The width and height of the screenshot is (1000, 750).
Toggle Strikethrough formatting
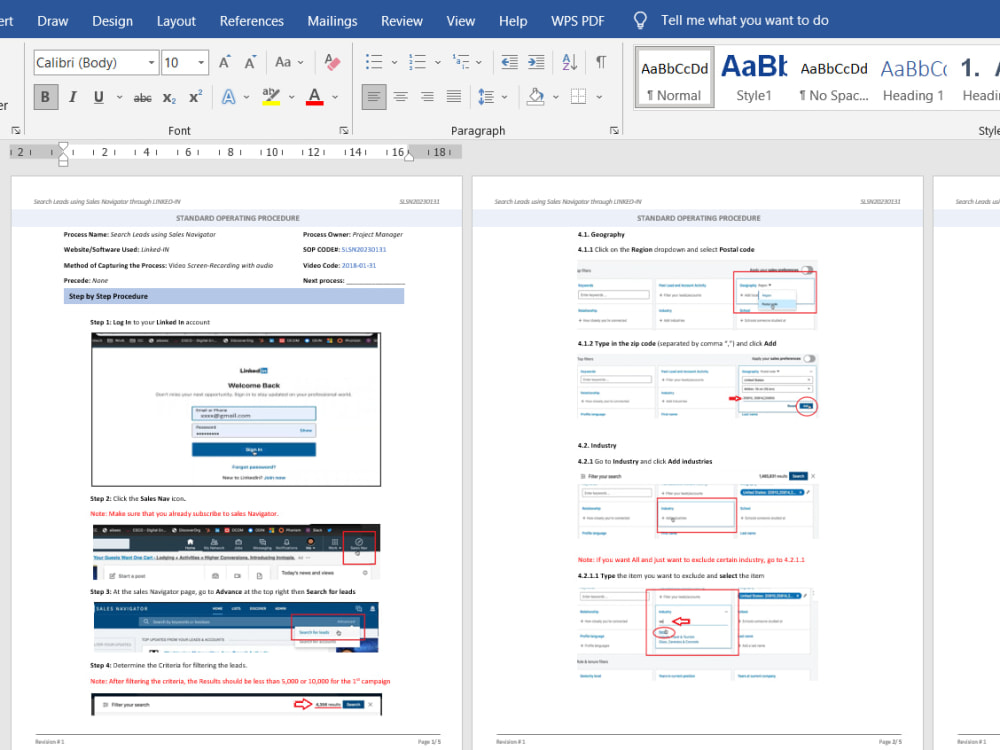pos(142,97)
